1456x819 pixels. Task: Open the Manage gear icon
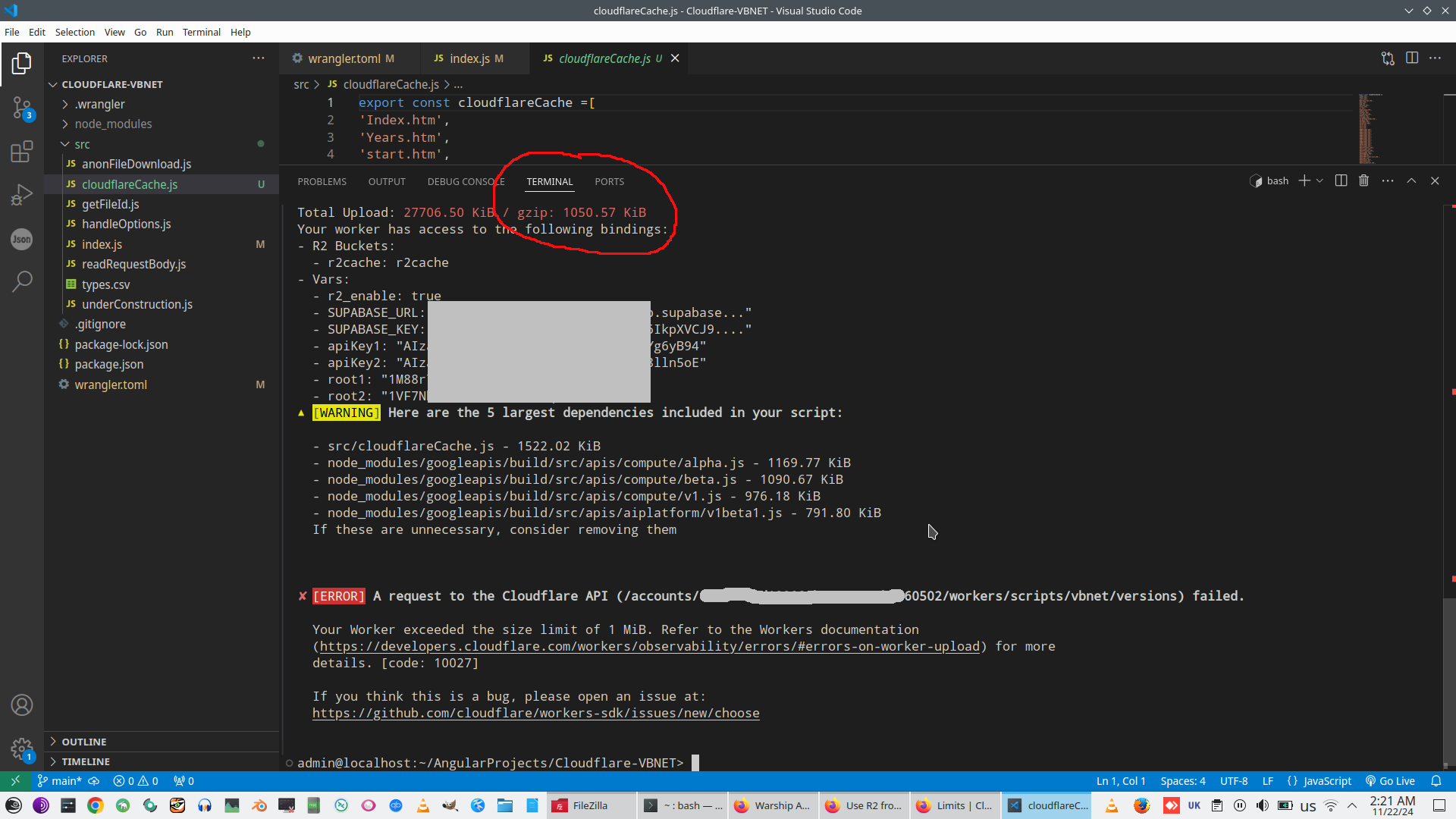pyautogui.click(x=22, y=748)
